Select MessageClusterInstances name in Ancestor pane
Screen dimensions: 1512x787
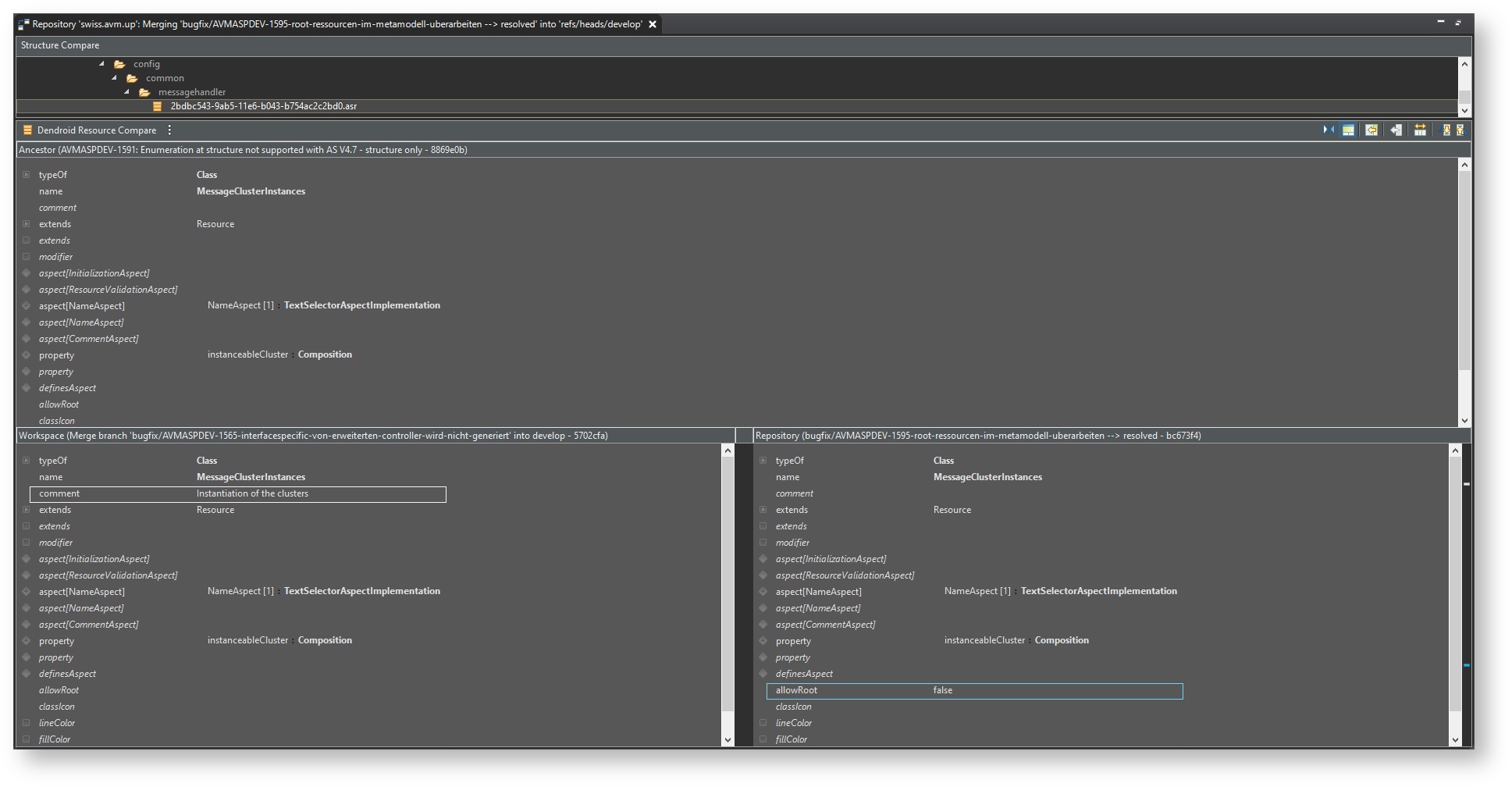tap(251, 191)
